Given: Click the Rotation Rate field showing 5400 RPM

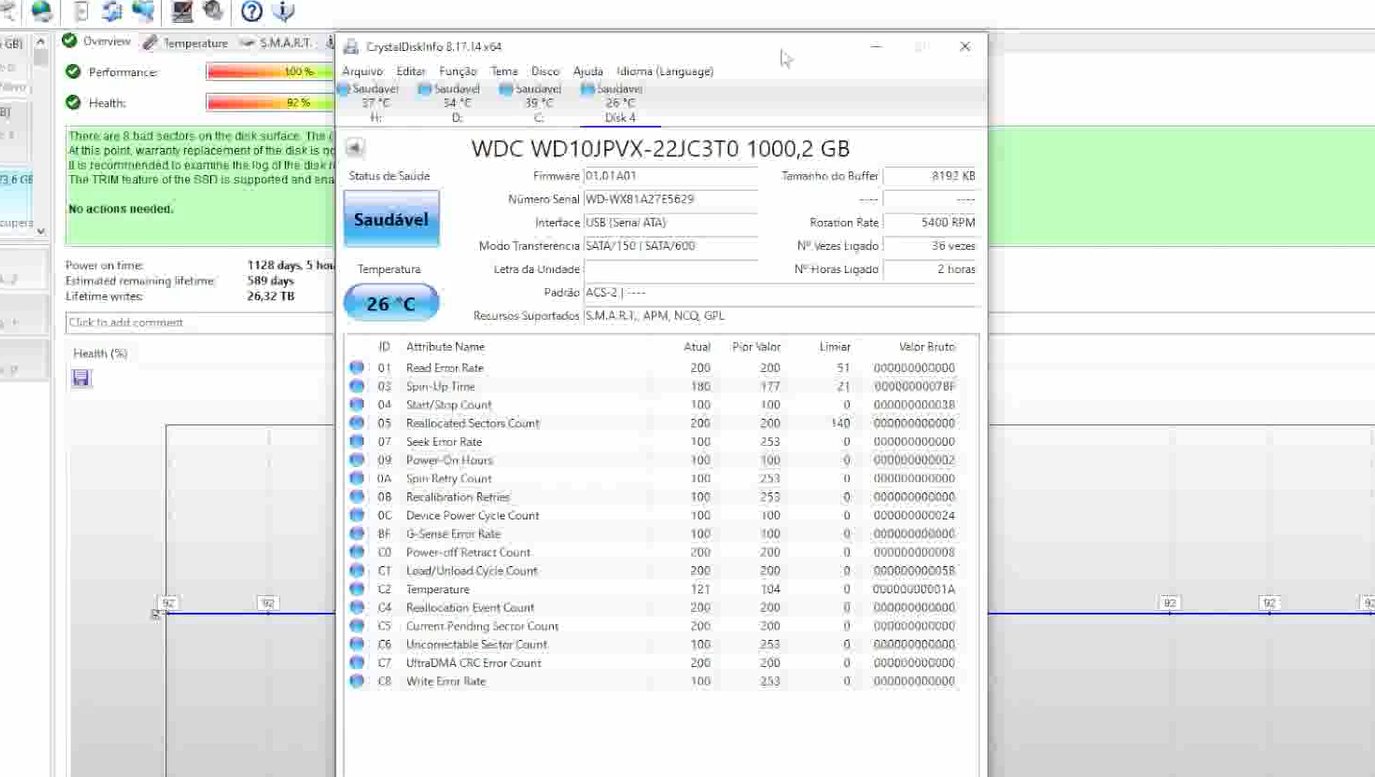Looking at the screenshot, I should click(x=931, y=222).
